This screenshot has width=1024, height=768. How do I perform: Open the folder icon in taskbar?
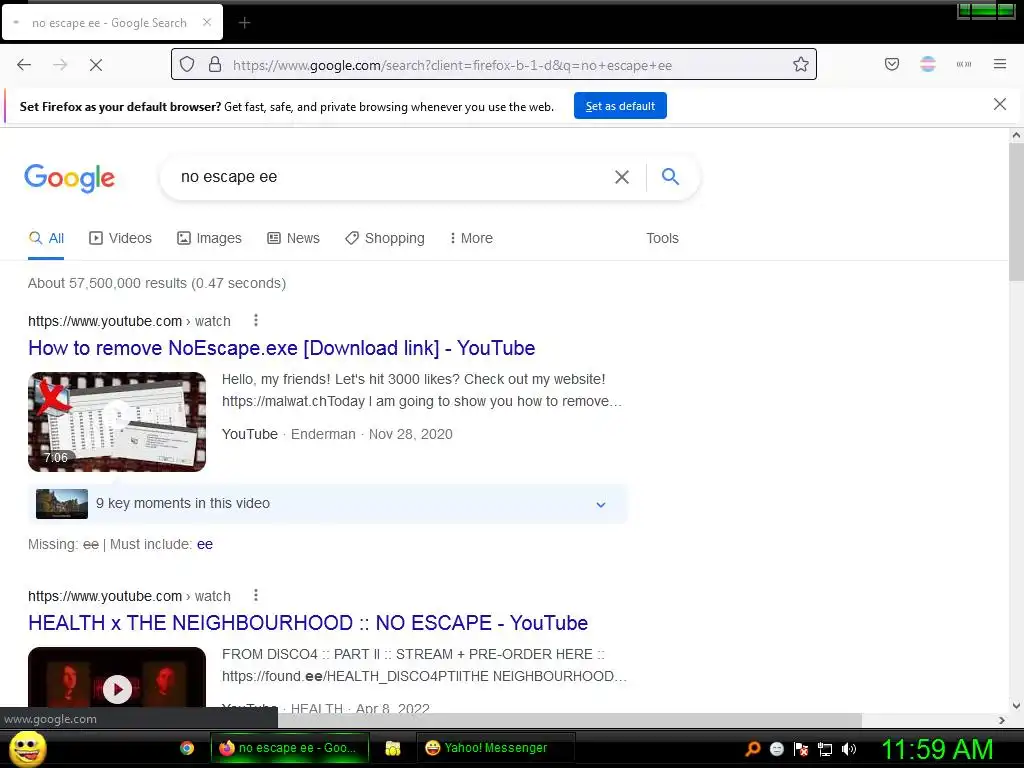[x=392, y=748]
